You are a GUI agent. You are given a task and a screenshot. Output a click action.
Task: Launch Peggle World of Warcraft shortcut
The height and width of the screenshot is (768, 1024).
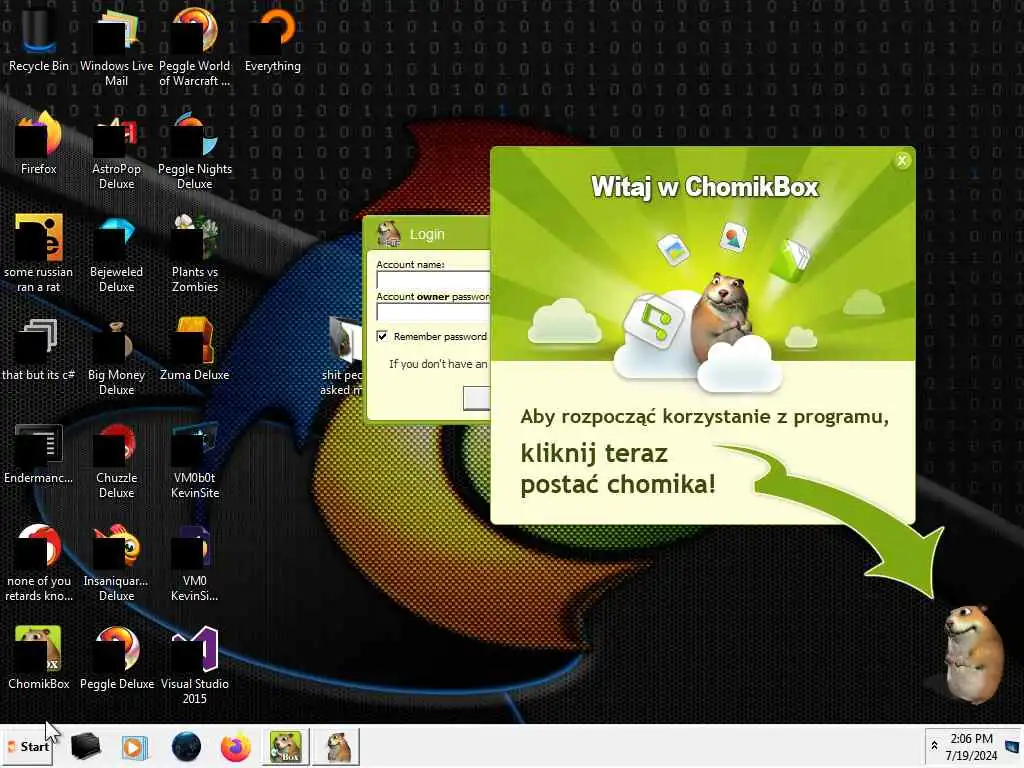[195, 47]
